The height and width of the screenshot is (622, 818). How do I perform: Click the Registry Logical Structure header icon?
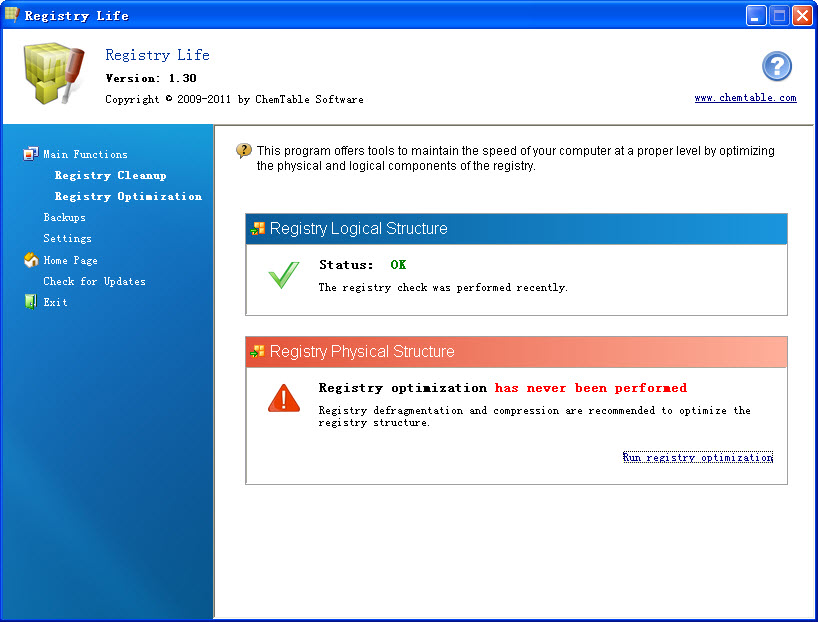click(x=258, y=229)
